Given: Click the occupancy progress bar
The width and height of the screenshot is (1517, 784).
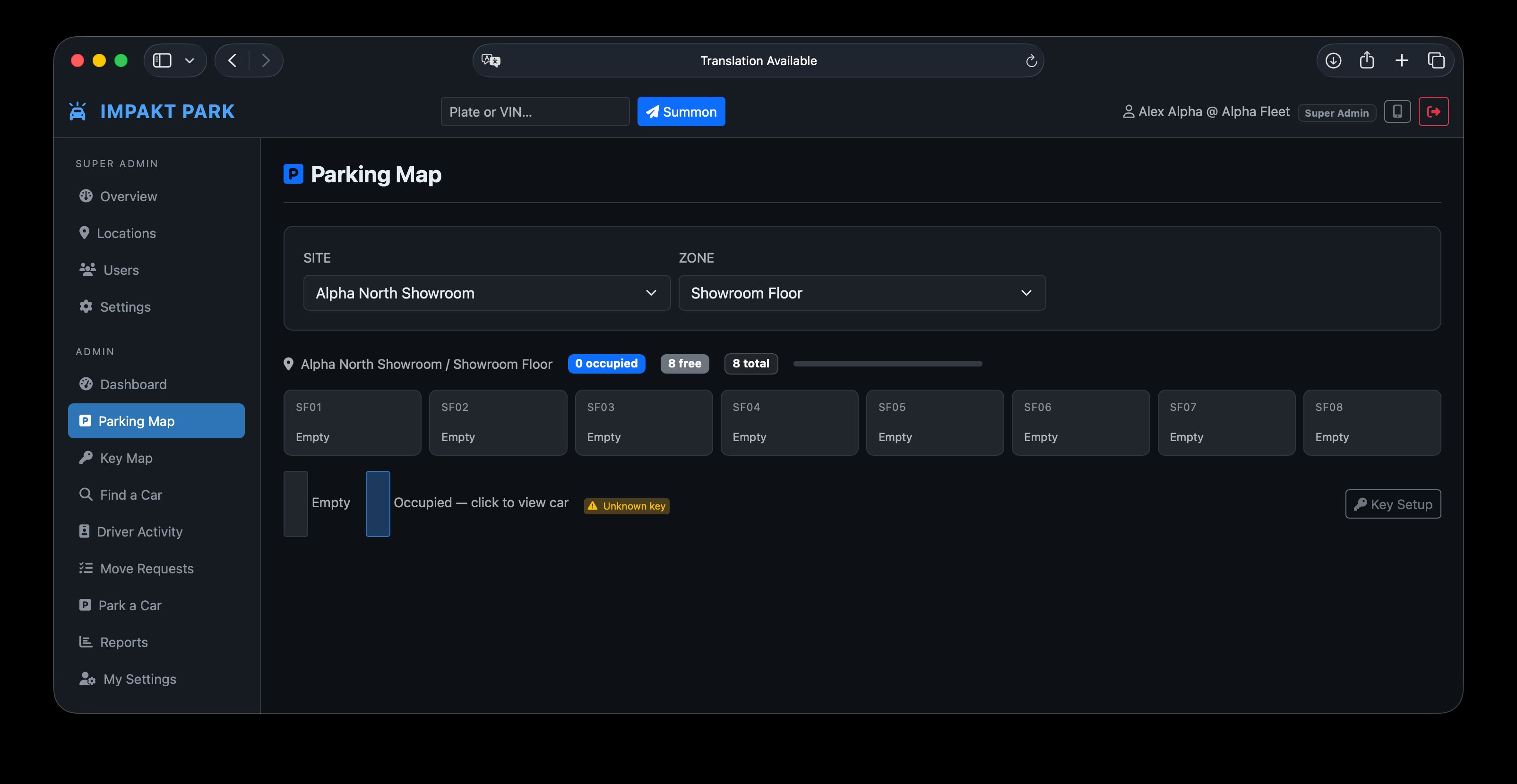Looking at the screenshot, I should (x=888, y=364).
